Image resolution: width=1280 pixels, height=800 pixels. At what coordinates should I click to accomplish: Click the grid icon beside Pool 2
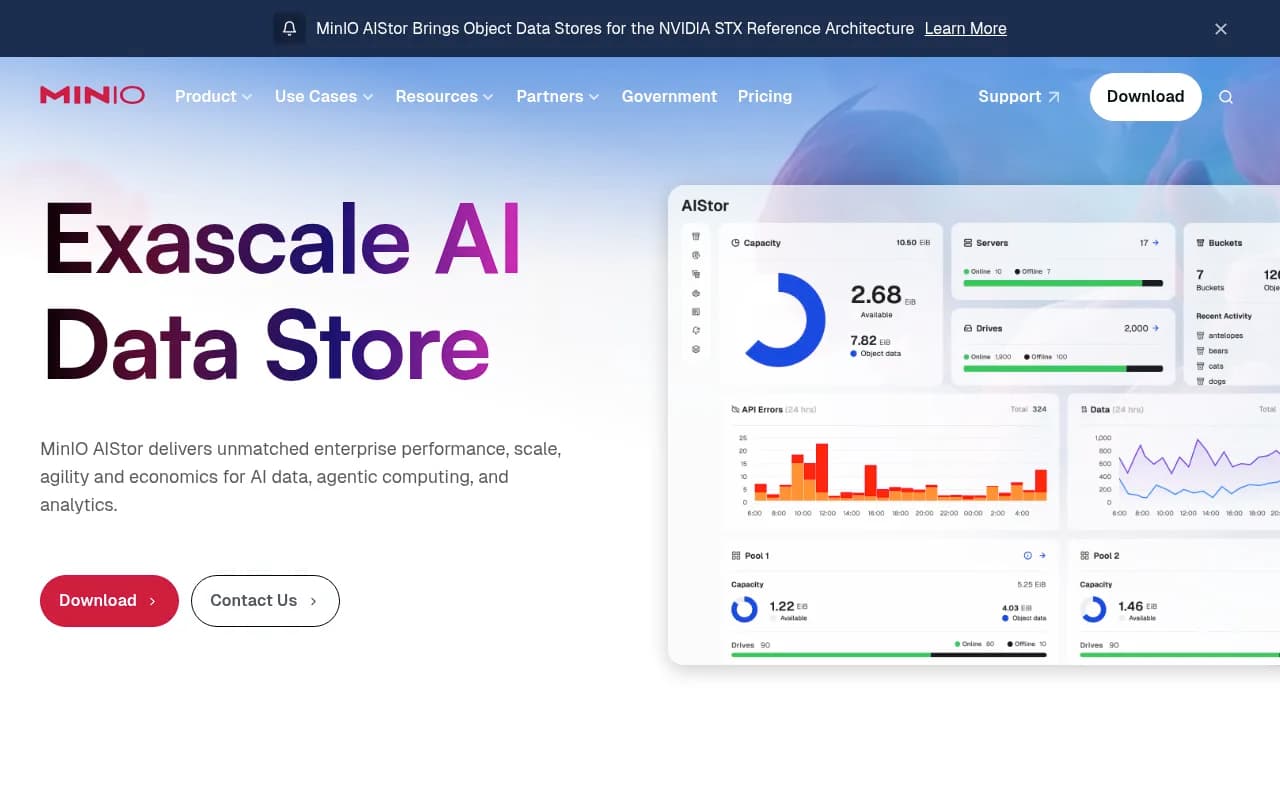tap(1084, 555)
